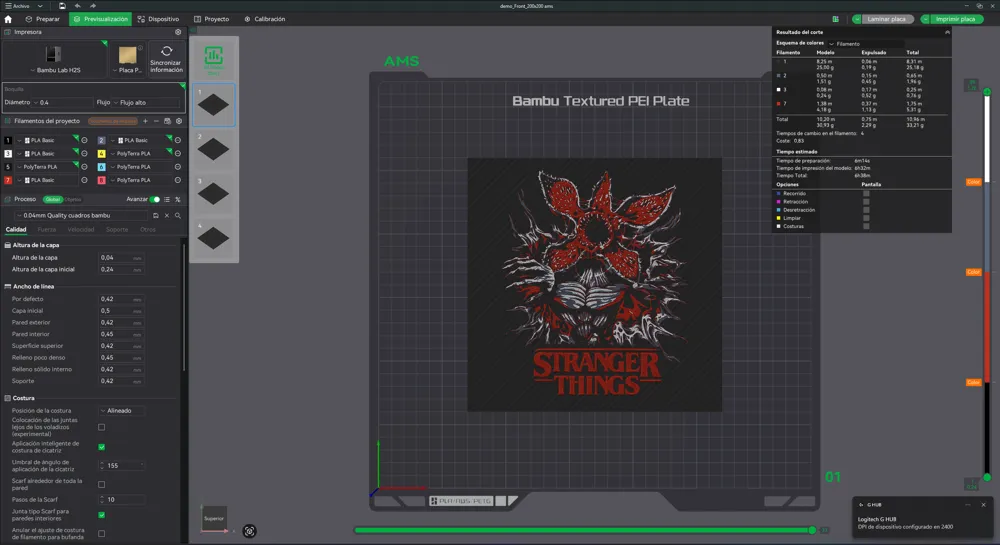The image size is (1000, 545).
Task: Undo last action with the back arrow
Action: [77, 6]
